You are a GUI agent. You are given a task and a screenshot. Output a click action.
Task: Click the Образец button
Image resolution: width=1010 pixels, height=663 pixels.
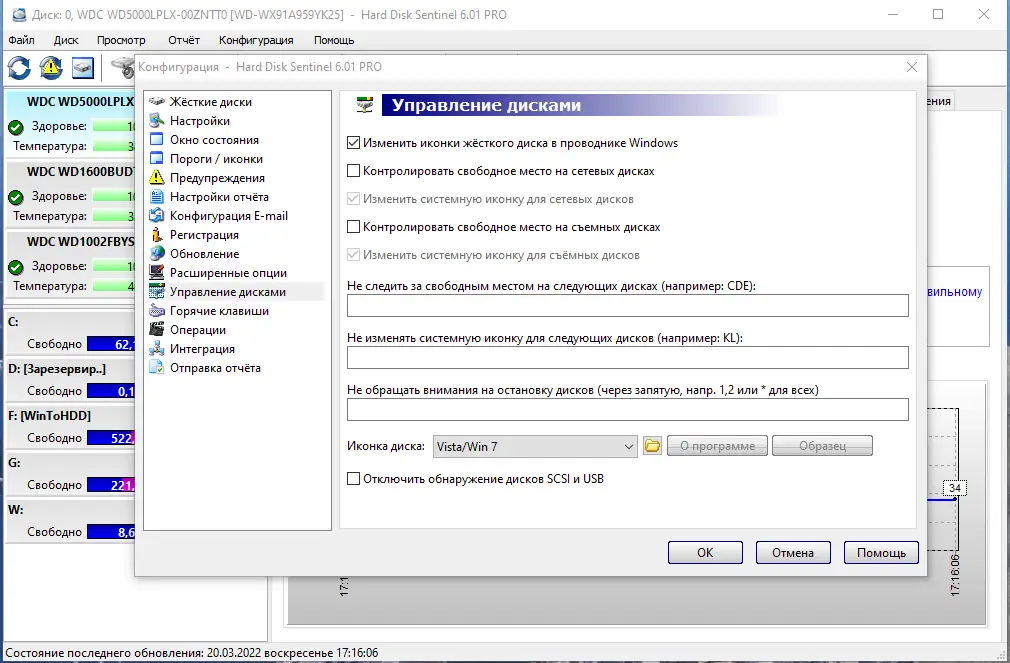823,446
